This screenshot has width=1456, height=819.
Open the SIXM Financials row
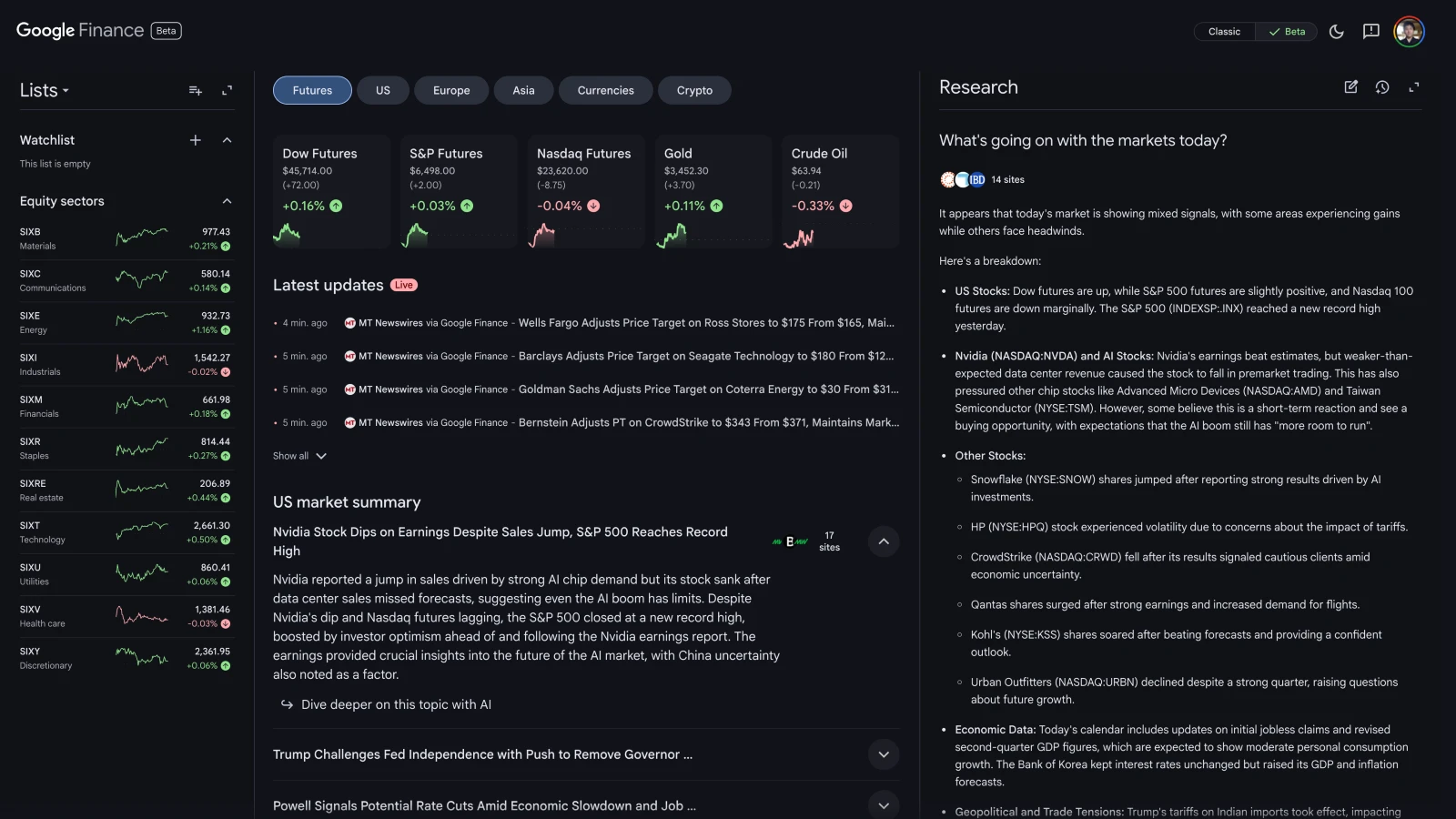126,406
